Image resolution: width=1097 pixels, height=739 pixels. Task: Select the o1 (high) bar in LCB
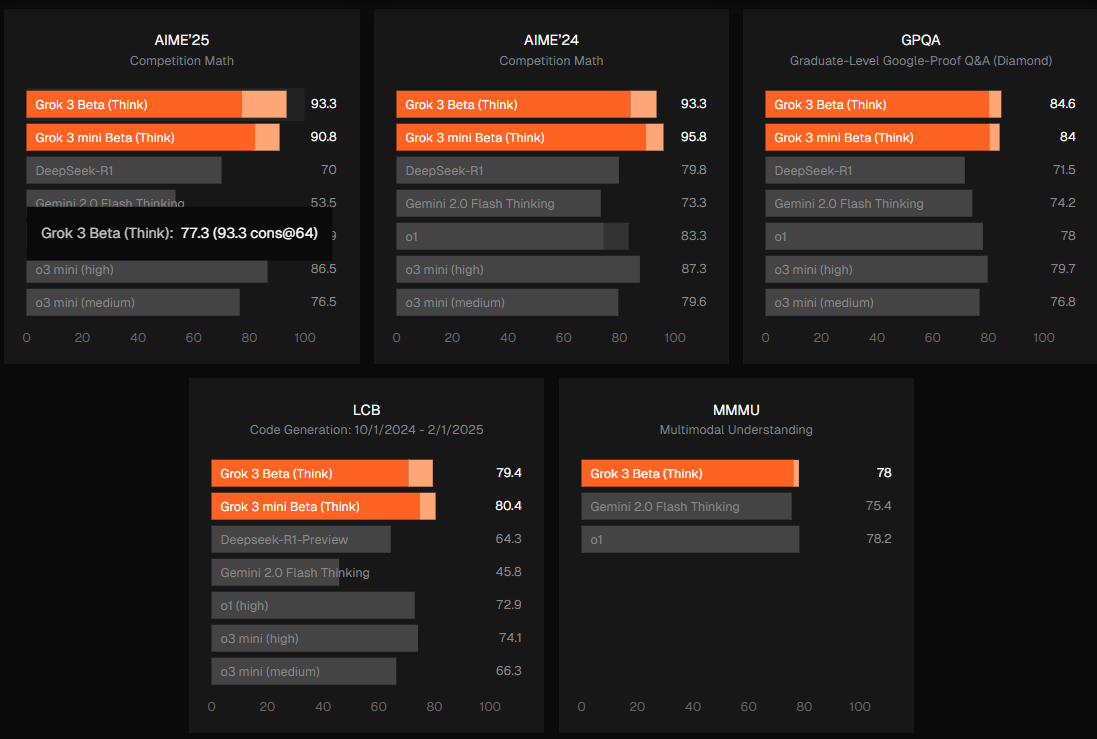[x=313, y=605]
